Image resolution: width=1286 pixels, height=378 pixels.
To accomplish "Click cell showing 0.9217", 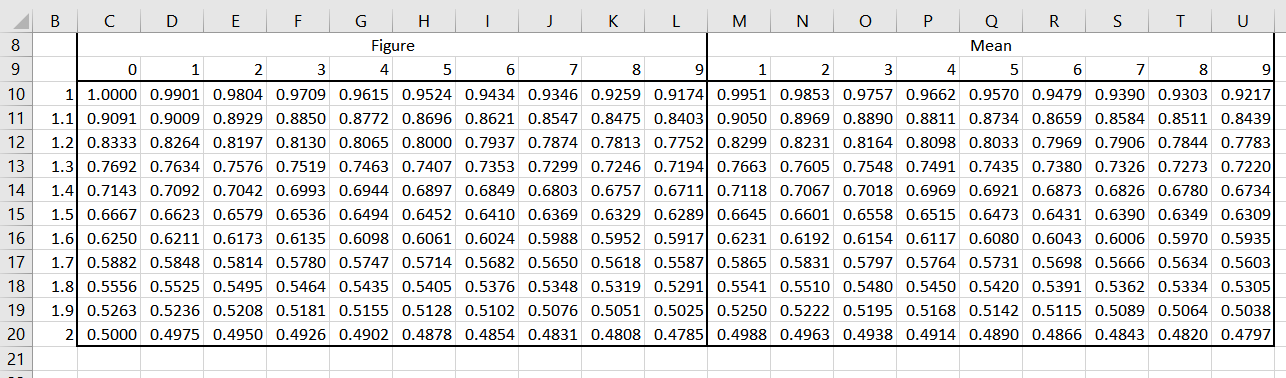I will (1243, 95).
